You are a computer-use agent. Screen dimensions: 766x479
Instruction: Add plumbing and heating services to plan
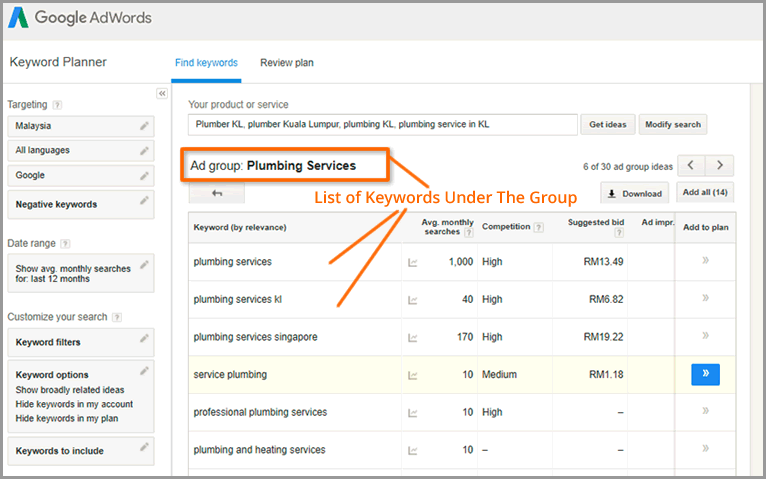point(705,448)
